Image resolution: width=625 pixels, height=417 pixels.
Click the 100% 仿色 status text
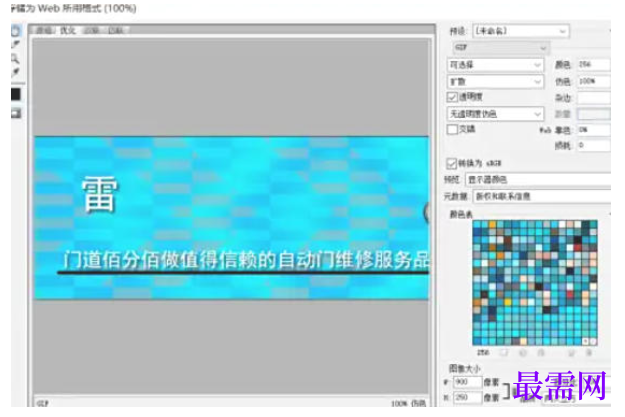[408, 403]
